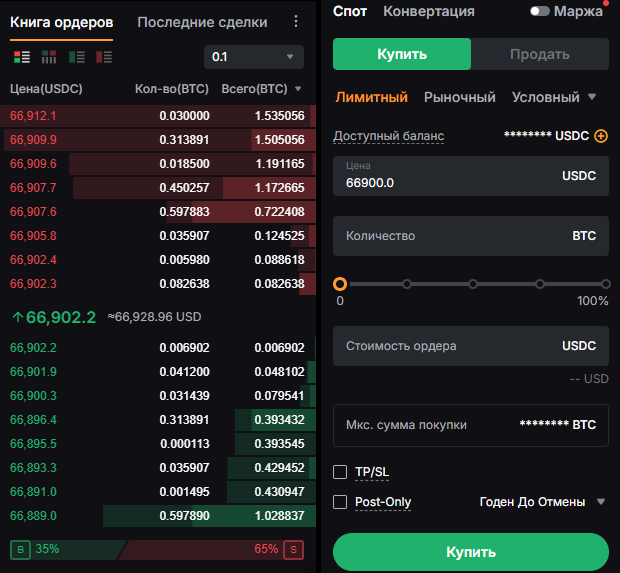This screenshot has width=620, height=573.
Task: Switch to the depth-columns order book layout icon
Action: pos(49,57)
